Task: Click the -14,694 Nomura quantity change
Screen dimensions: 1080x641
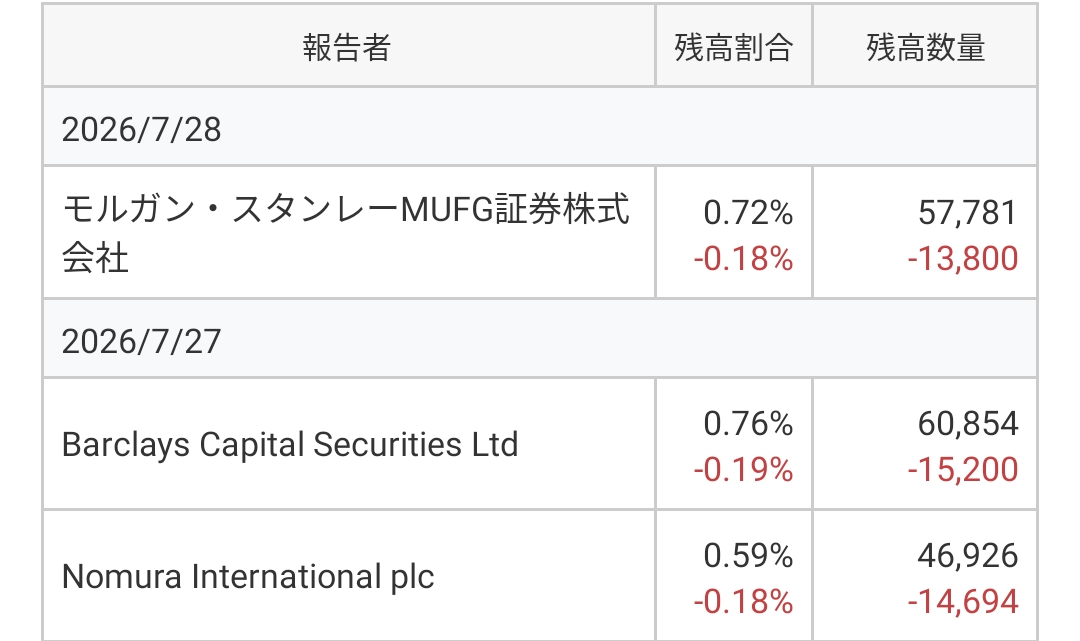Action: click(962, 602)
